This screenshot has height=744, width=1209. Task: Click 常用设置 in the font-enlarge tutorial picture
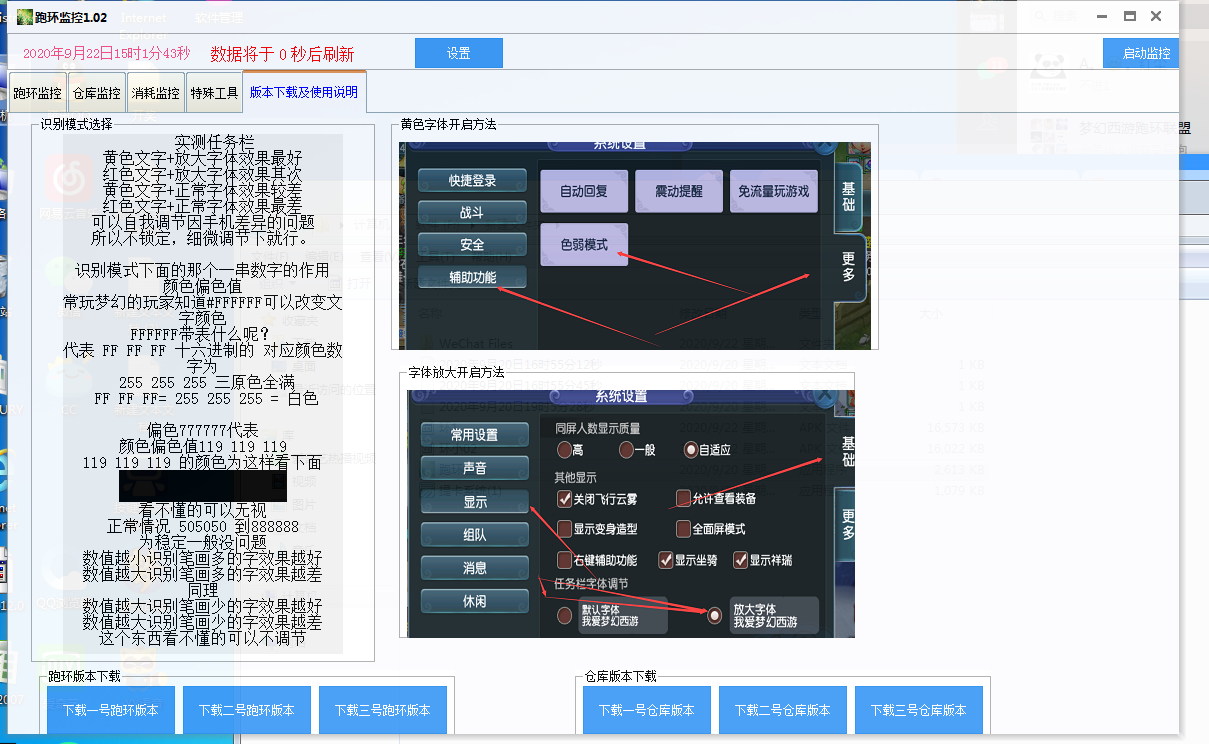474,435
